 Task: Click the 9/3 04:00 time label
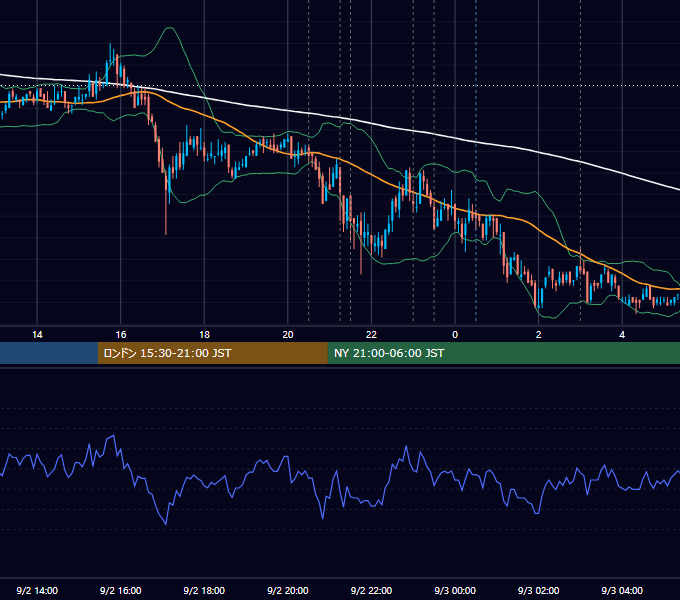(x=622, y=590)
